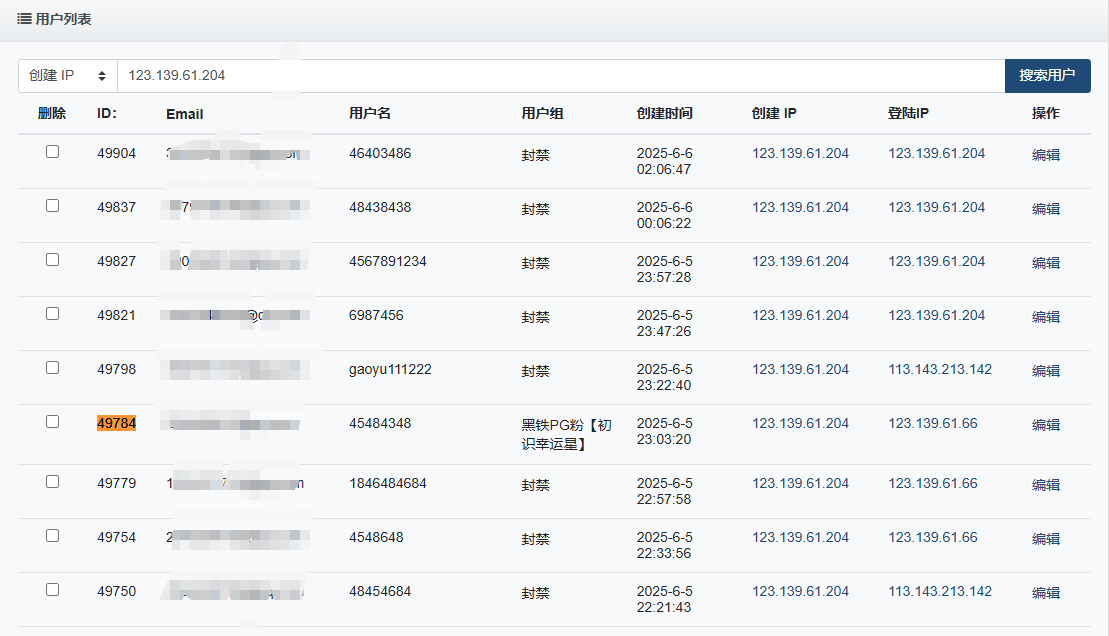Click login IP 113.143.213.142 in row 49750

click(x=940, y=591)
